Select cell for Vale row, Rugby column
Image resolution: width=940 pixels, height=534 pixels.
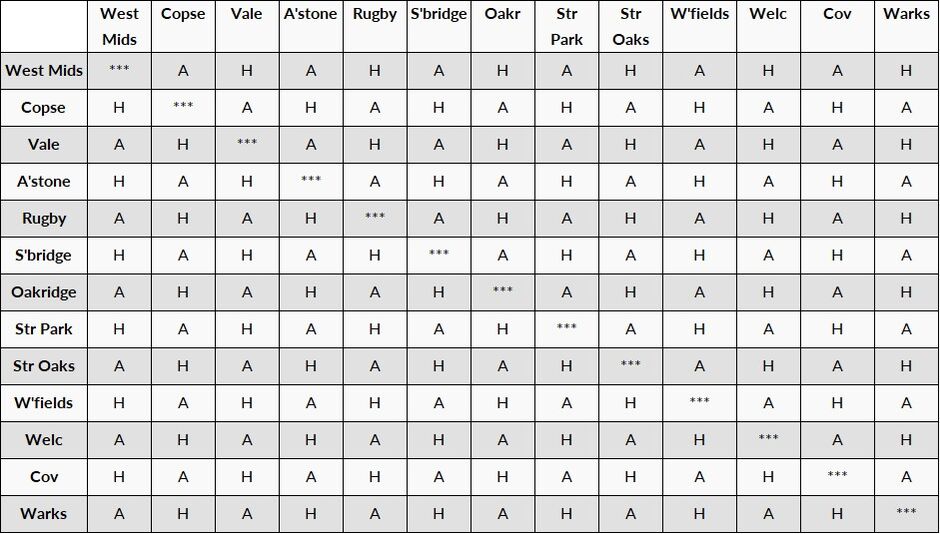[x=375, y=144]
